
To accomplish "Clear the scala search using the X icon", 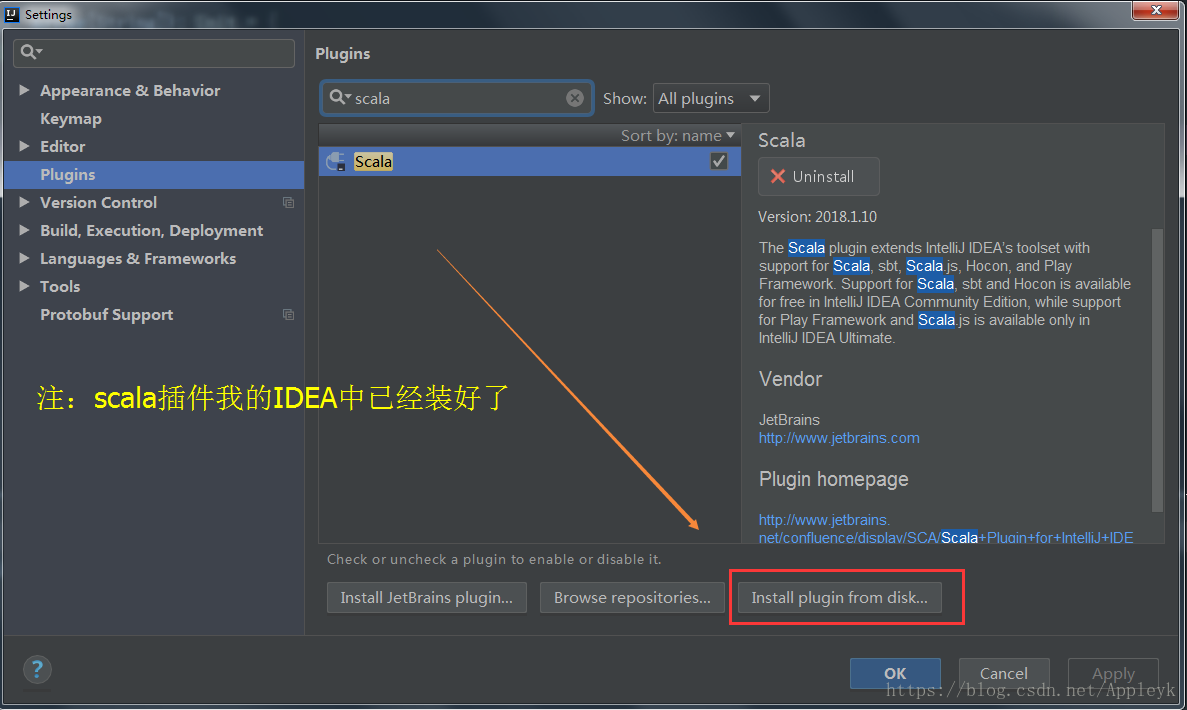I will [x=574, y=97].
